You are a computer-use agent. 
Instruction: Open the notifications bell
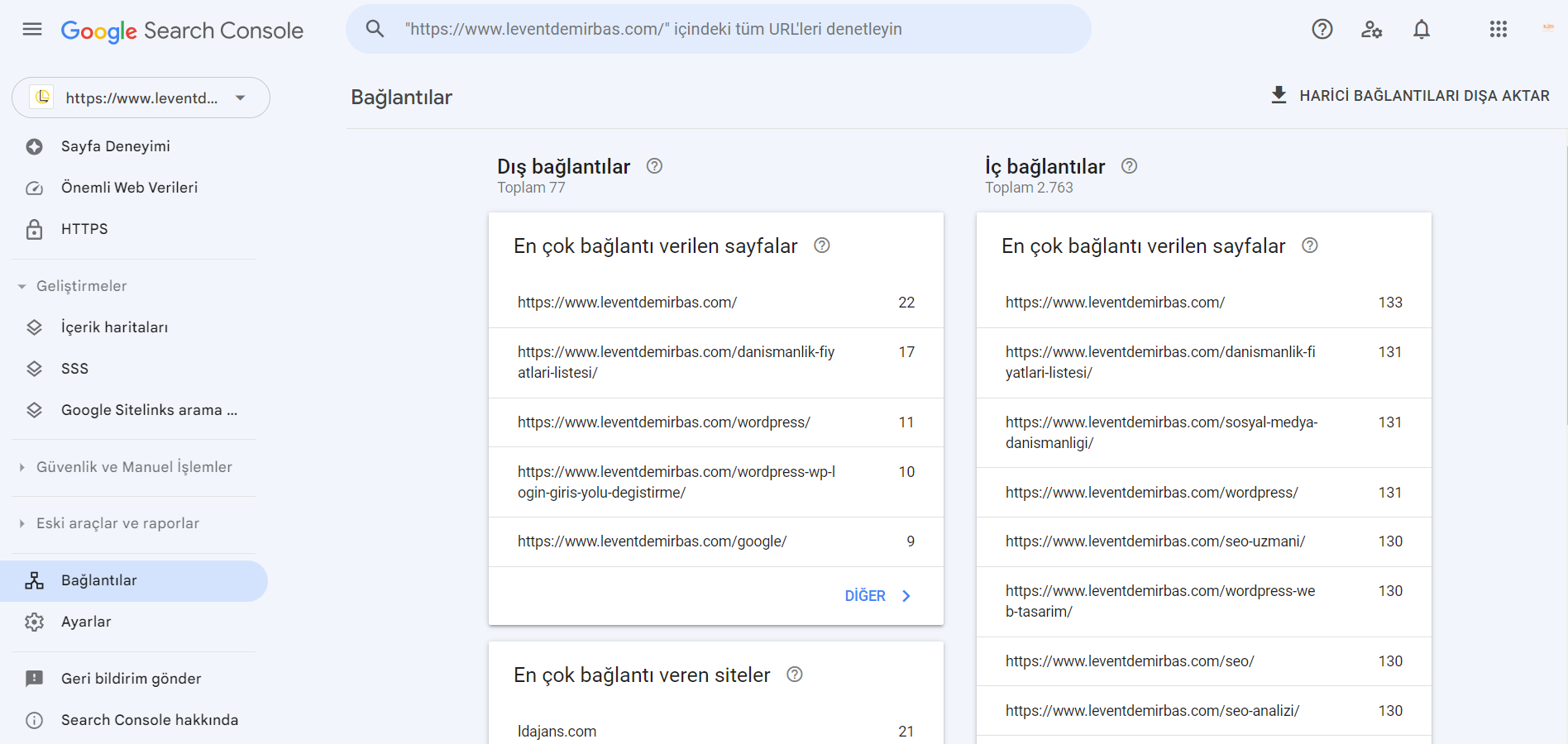pos(1422,30)
